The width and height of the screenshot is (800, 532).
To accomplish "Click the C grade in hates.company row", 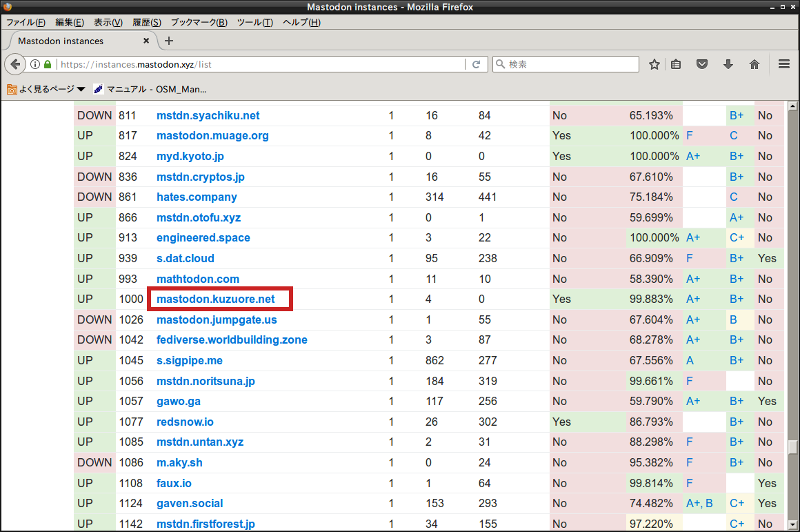I will click(x=733, y=197).
